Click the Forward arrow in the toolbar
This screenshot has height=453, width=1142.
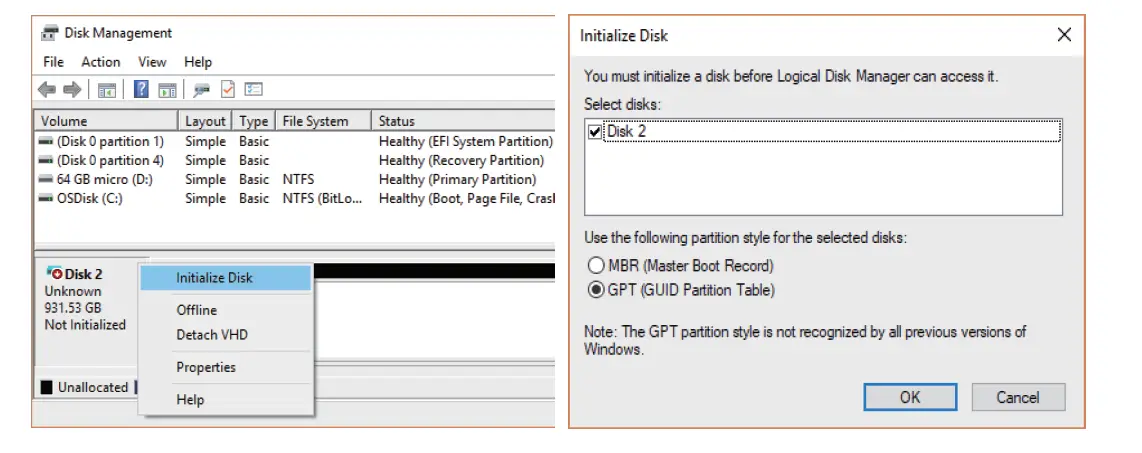tap(71, 90)
